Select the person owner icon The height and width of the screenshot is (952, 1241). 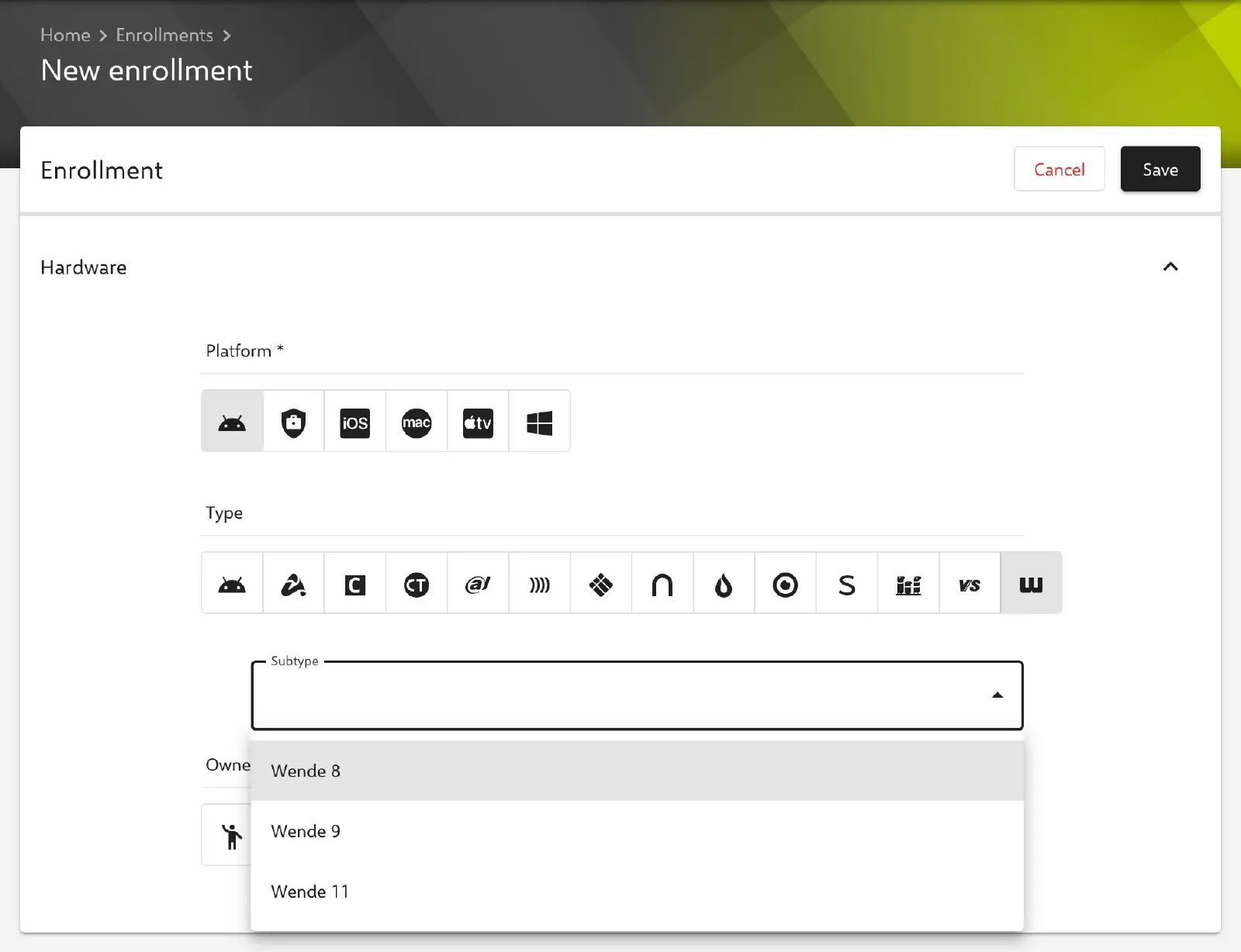232,835
